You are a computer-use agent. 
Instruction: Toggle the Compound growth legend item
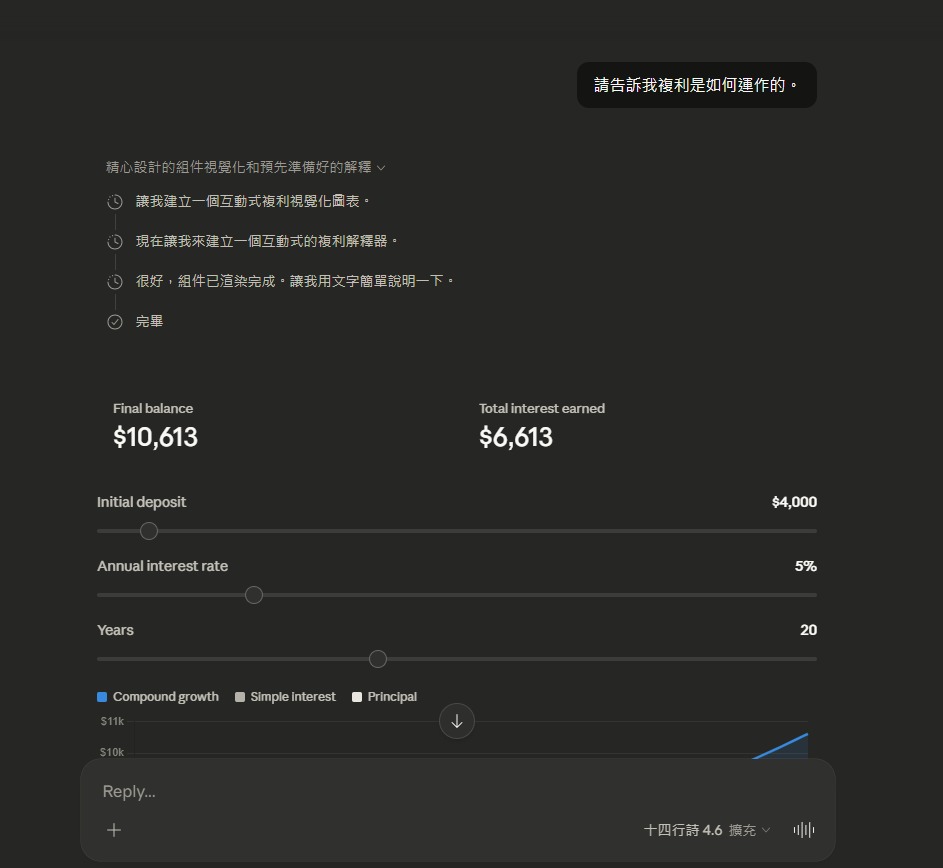click(158, 697)
